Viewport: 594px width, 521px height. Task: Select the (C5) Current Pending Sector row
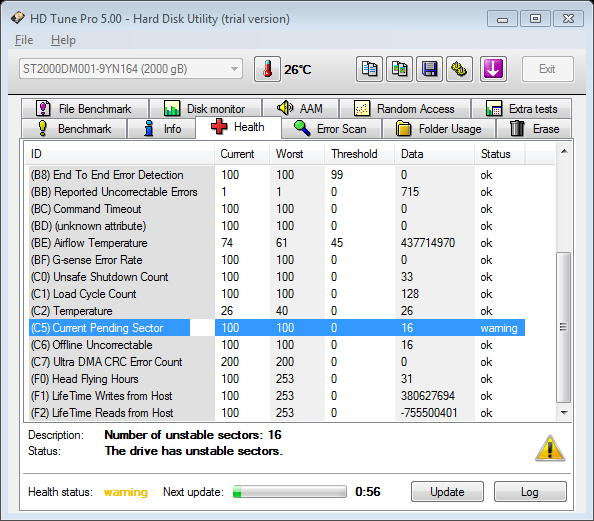(277, 328)
